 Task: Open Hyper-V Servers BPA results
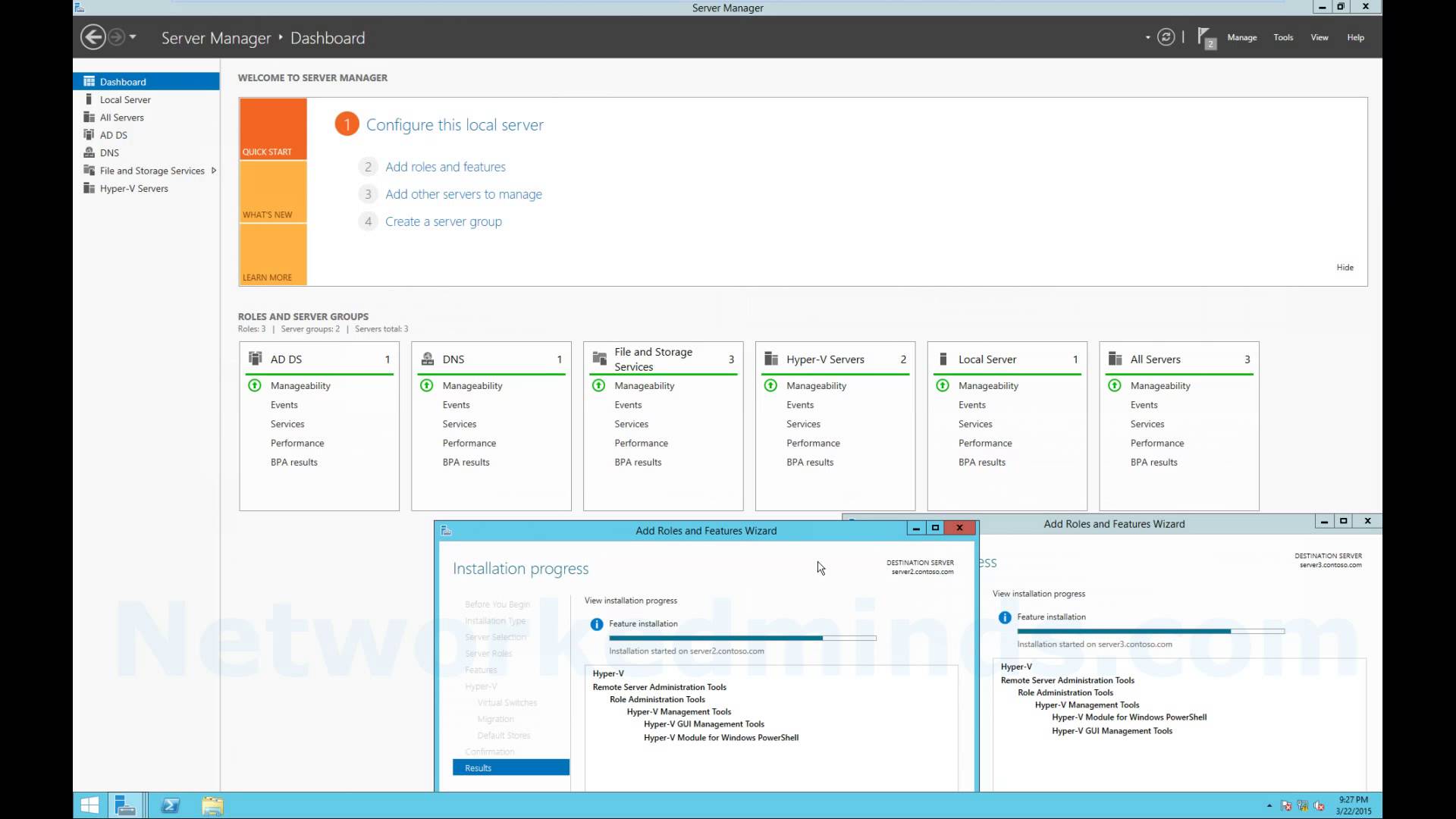pyautogui.click(x=810, y=462)
